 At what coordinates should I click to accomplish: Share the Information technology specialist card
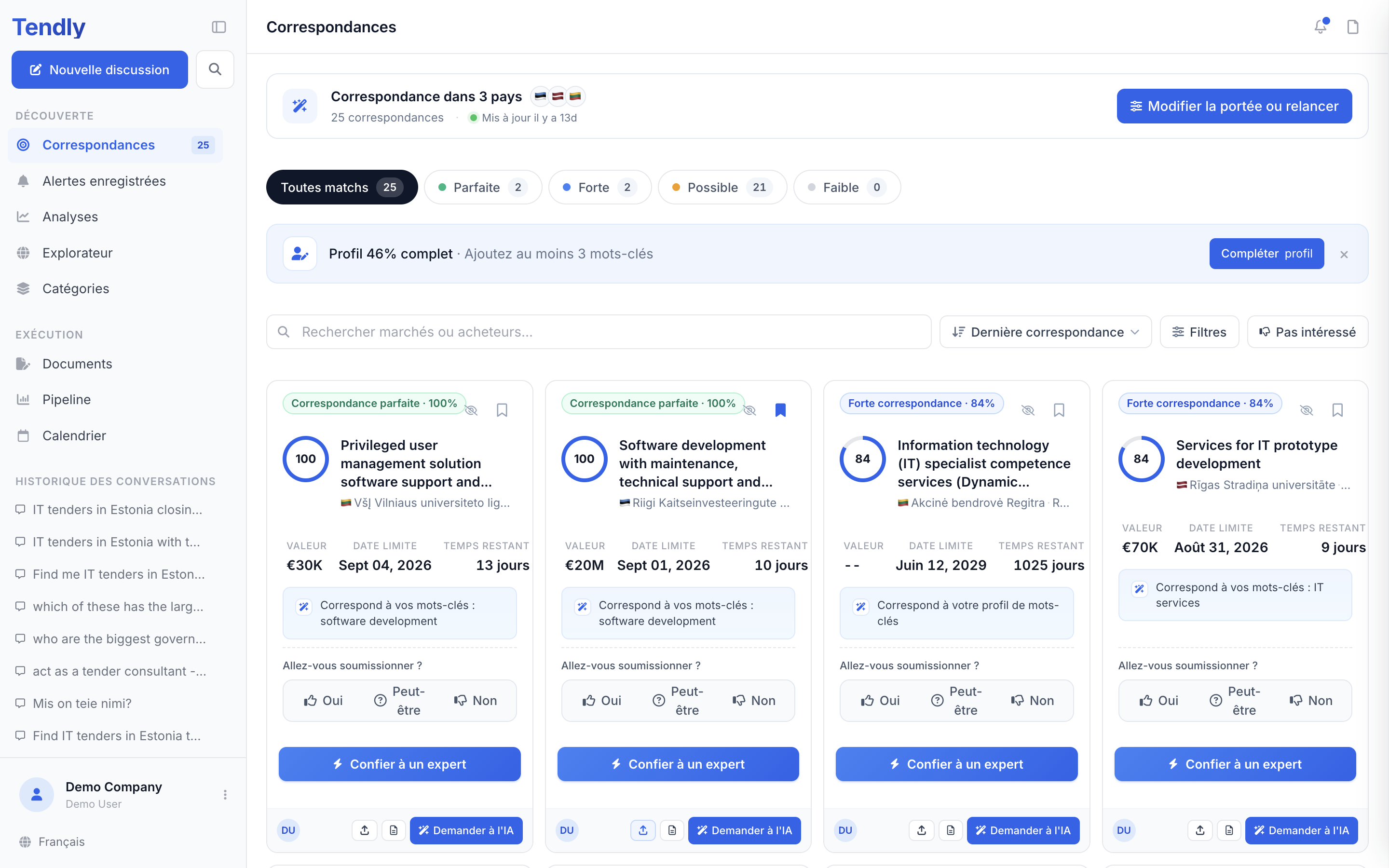pos(922,830)
